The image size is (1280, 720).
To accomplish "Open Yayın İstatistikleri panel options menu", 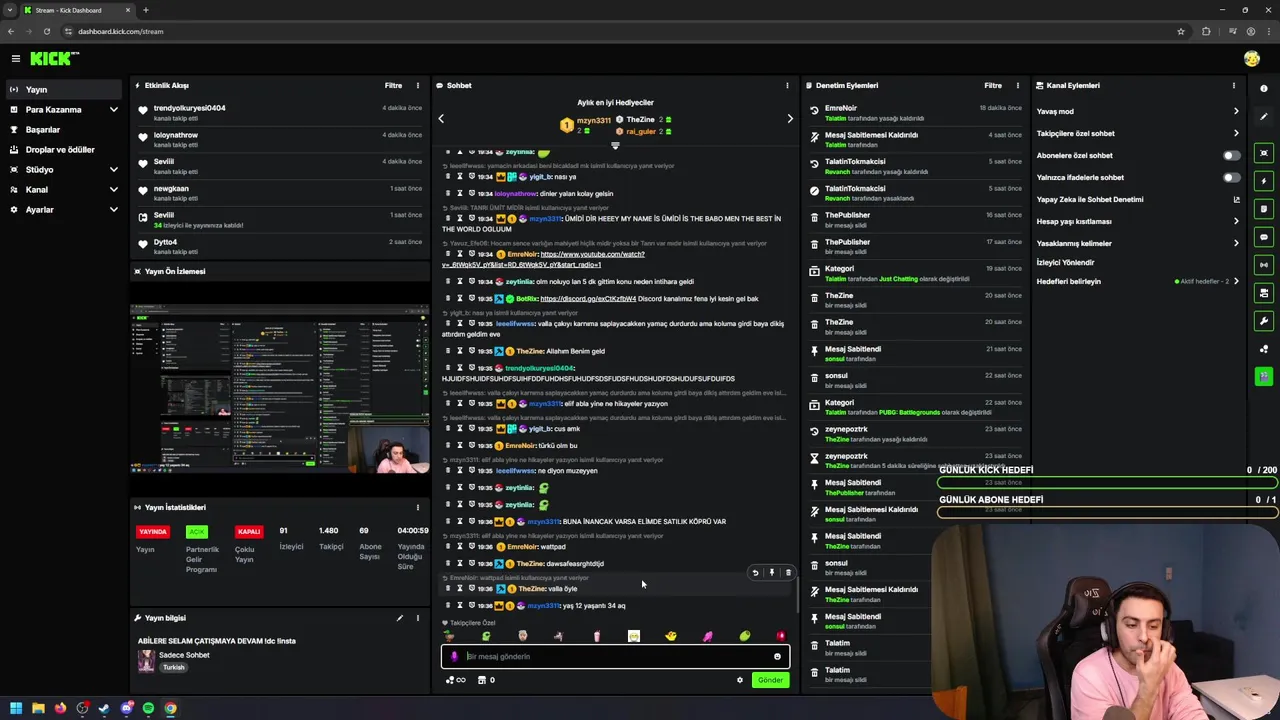I will coord(418,507).
